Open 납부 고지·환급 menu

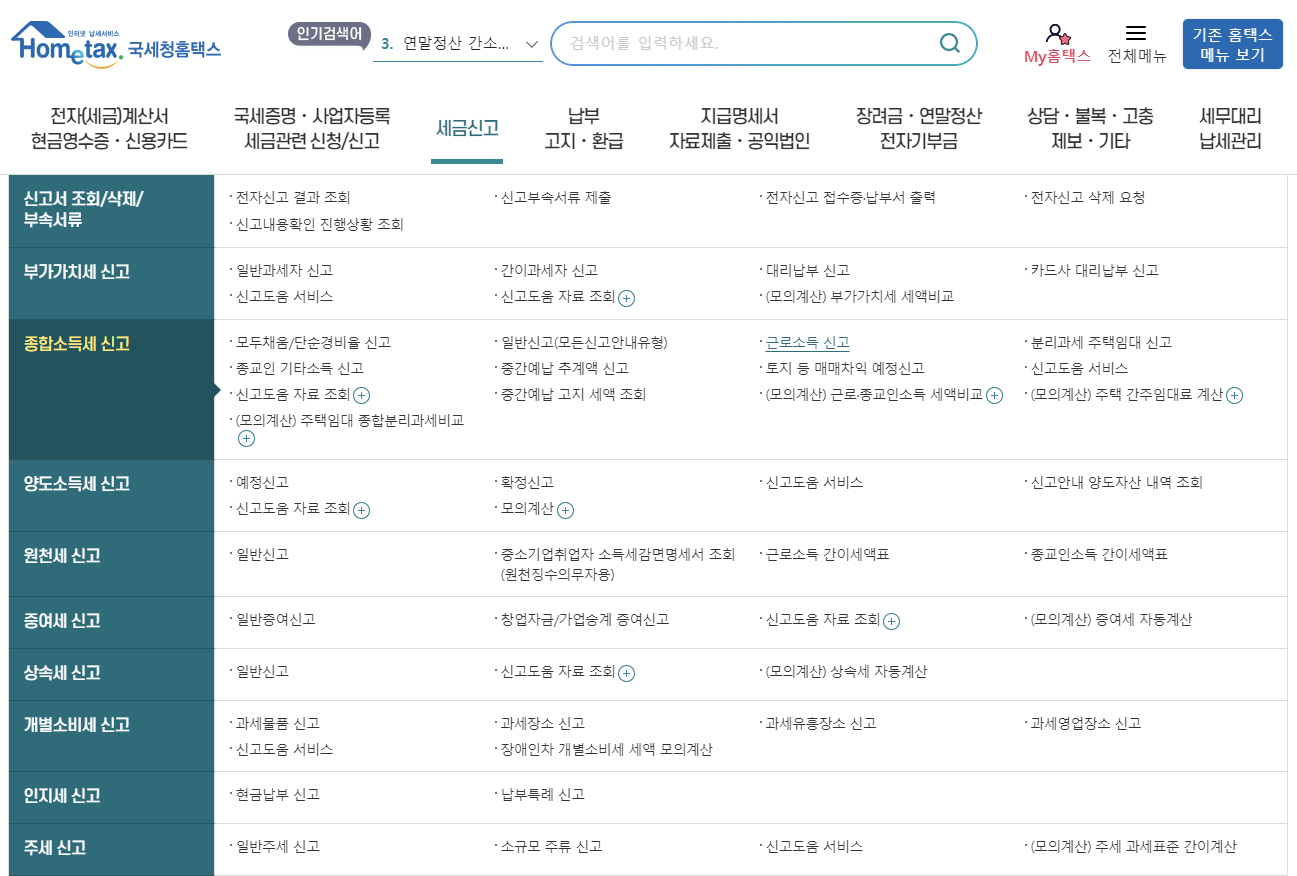[583, 129]
